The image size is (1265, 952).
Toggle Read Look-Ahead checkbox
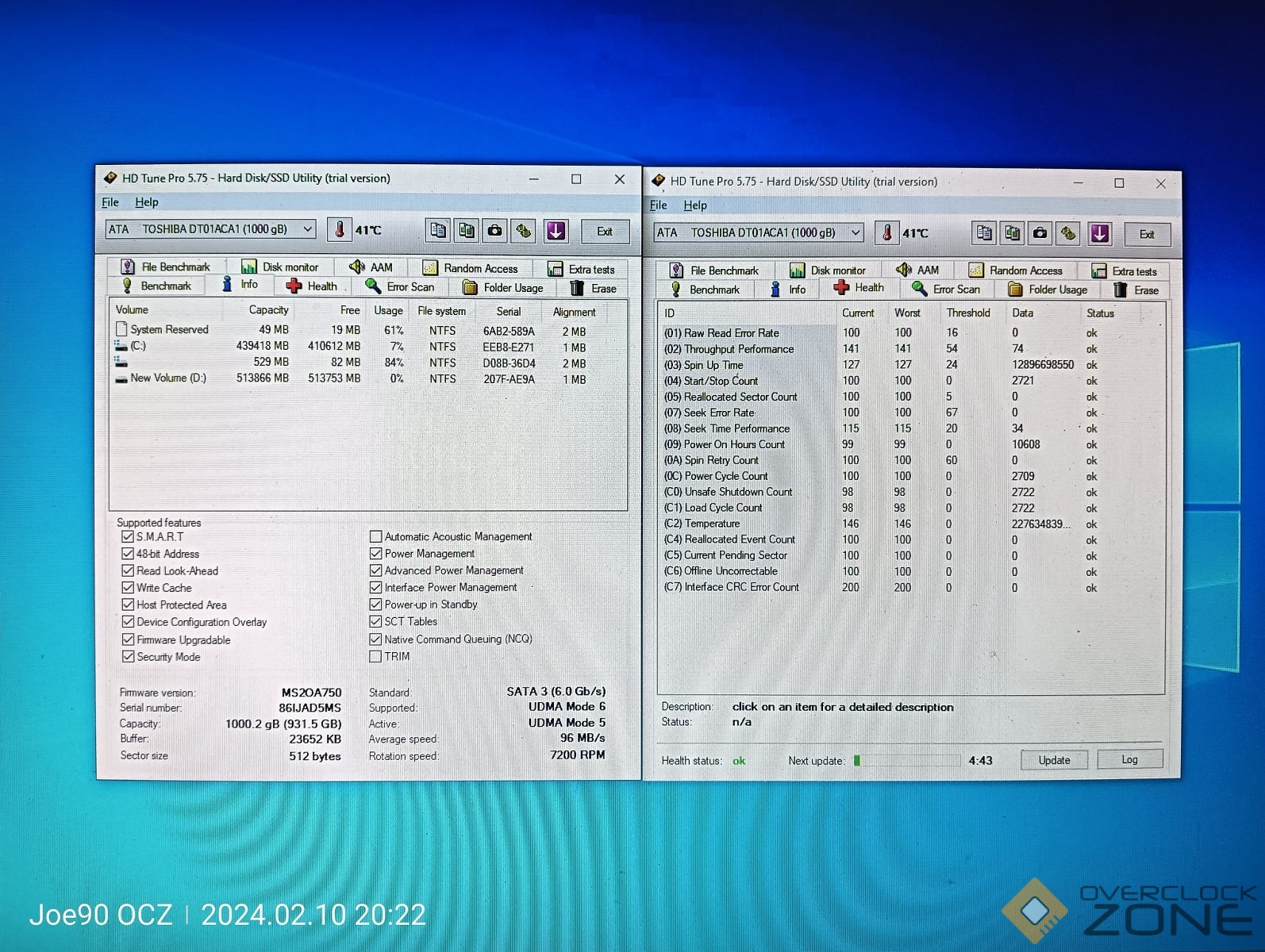[128, 570]
